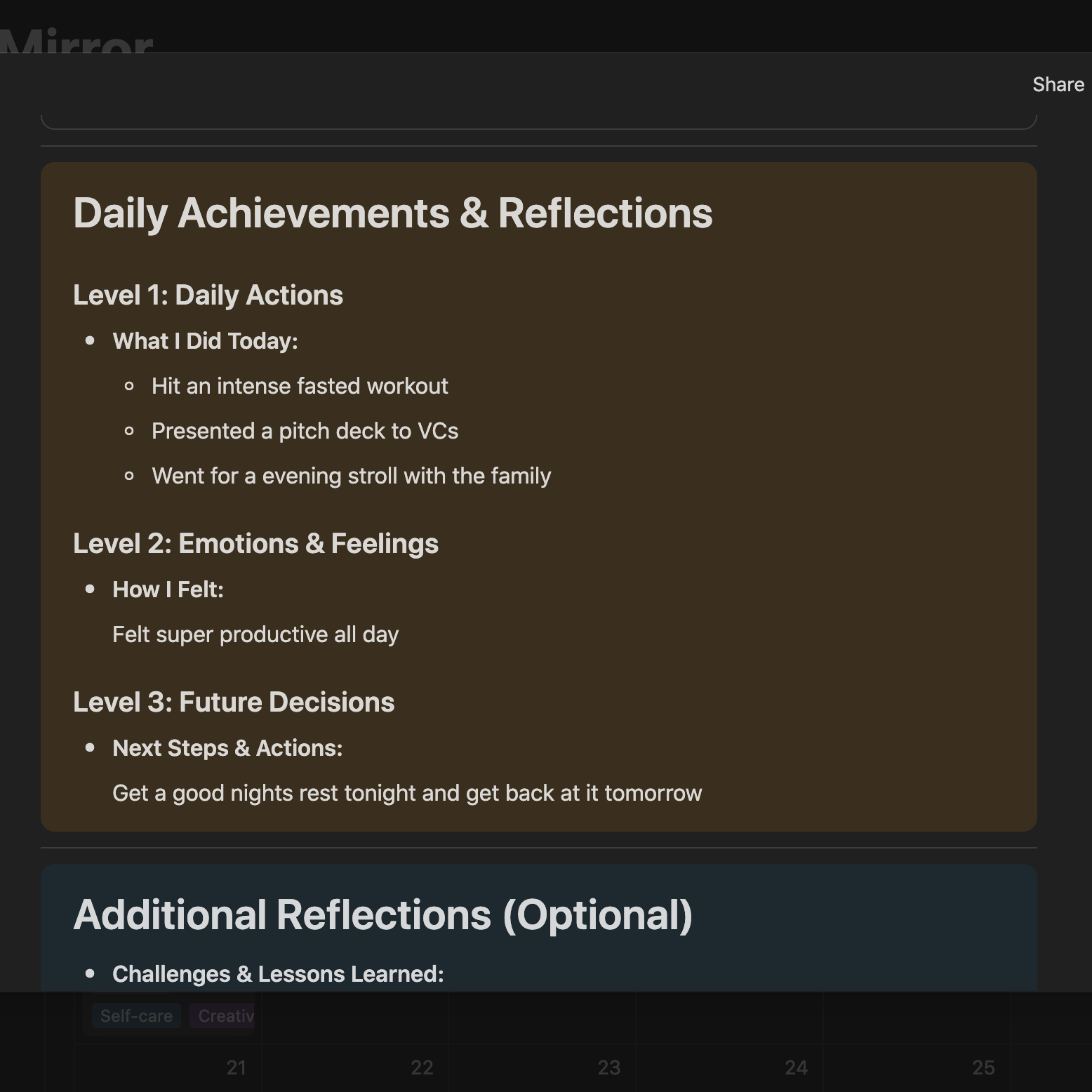The width and height of the screenshot is (1092, 1092).
Task: Click the Creativ tag beside Self-care
Action: pyautogui.click(x=222, y=1016)
